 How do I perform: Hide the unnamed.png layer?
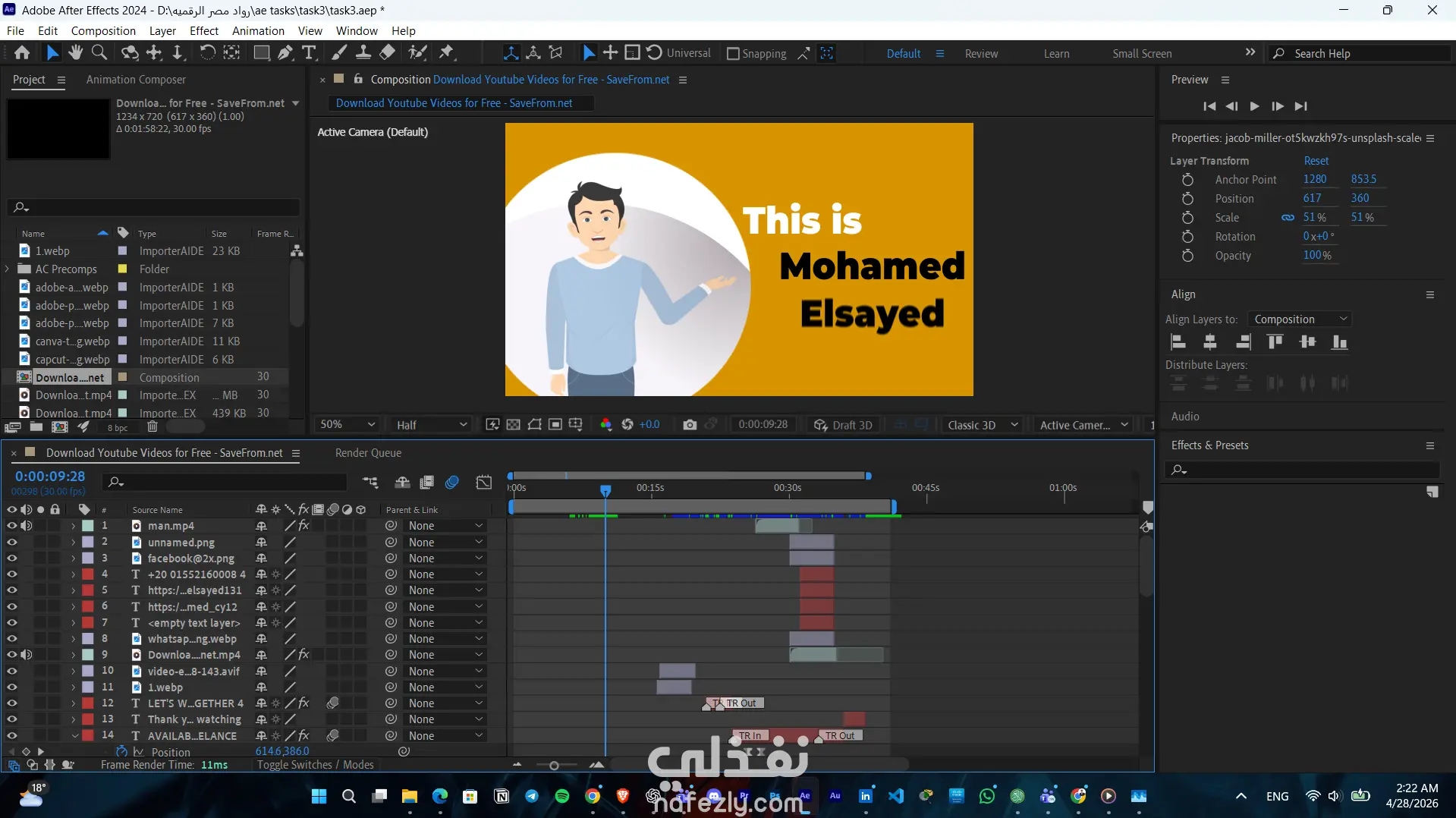point(11,543)
